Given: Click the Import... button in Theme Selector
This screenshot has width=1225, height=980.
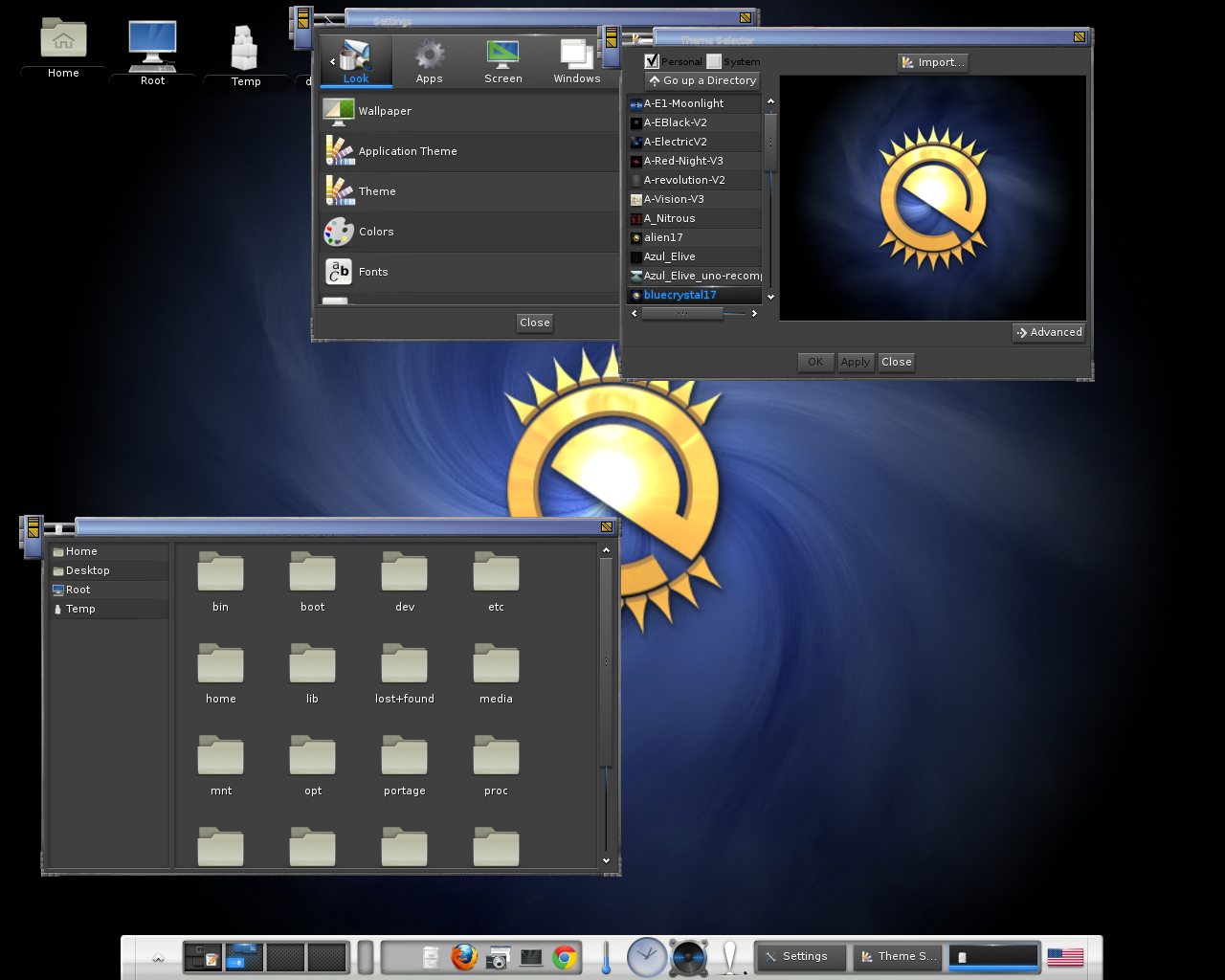Looking at the screenshot, I should coord(933,62).
